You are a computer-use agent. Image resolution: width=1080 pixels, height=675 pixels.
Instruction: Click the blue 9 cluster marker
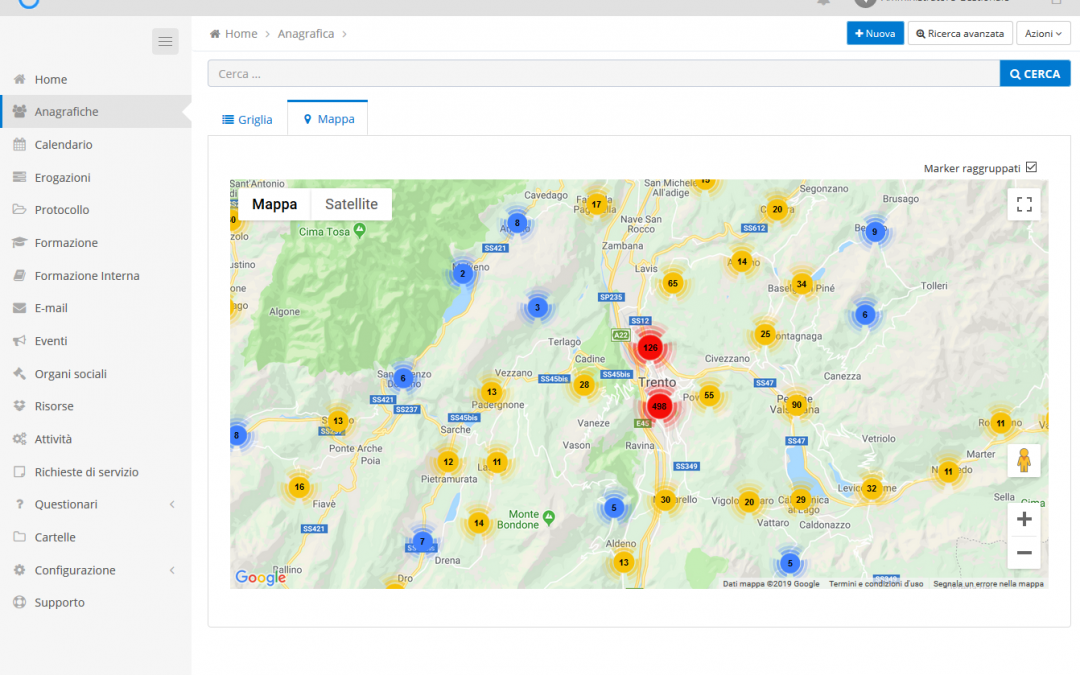(x=875, y=232)
